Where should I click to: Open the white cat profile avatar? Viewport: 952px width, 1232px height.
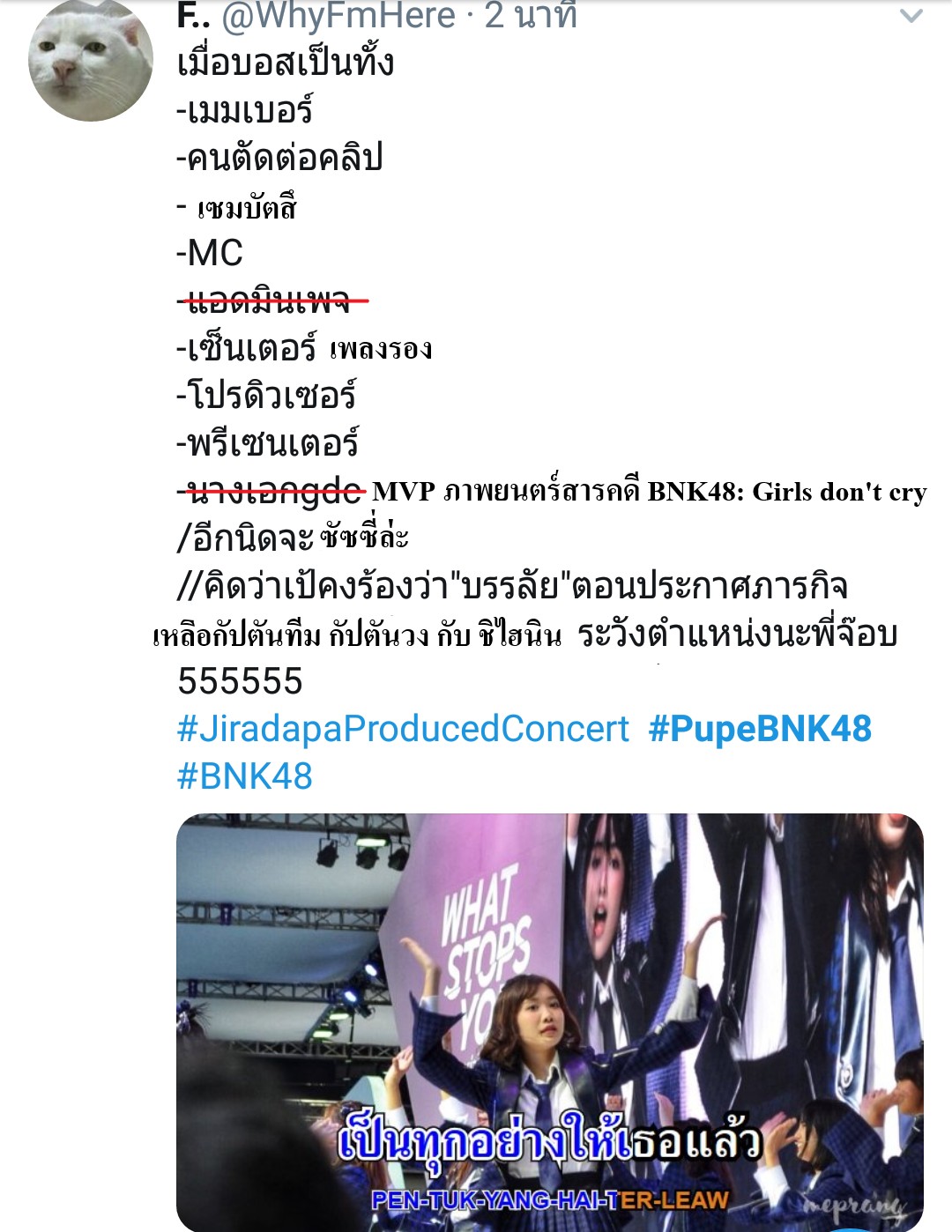tap(91, 61)
